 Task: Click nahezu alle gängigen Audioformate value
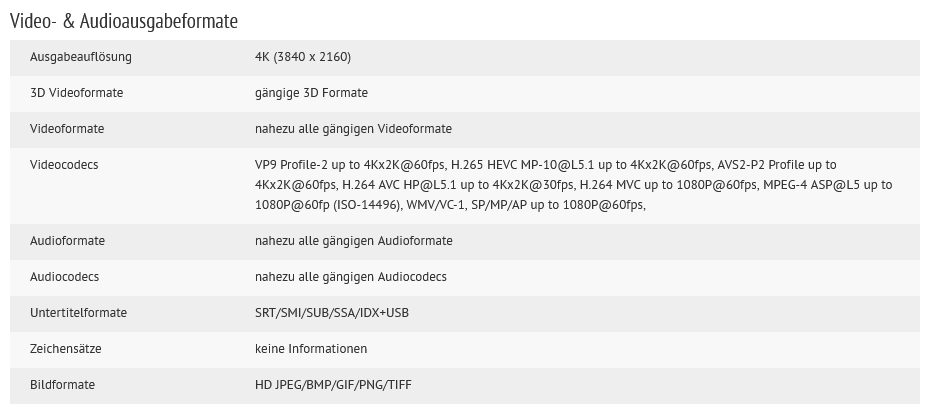[354, 241]
